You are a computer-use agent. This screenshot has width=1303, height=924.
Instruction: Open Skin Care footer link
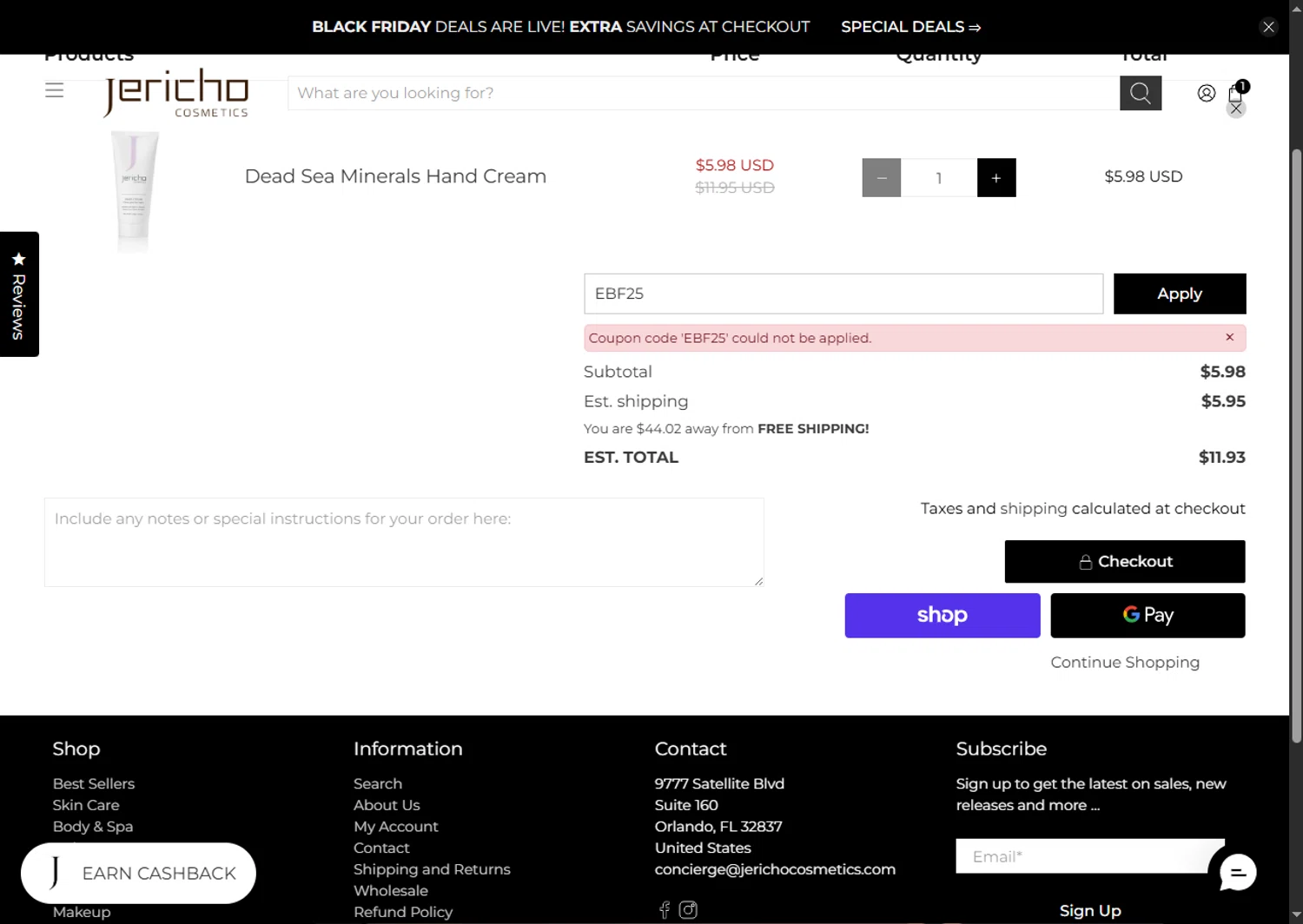coord(86,805)
